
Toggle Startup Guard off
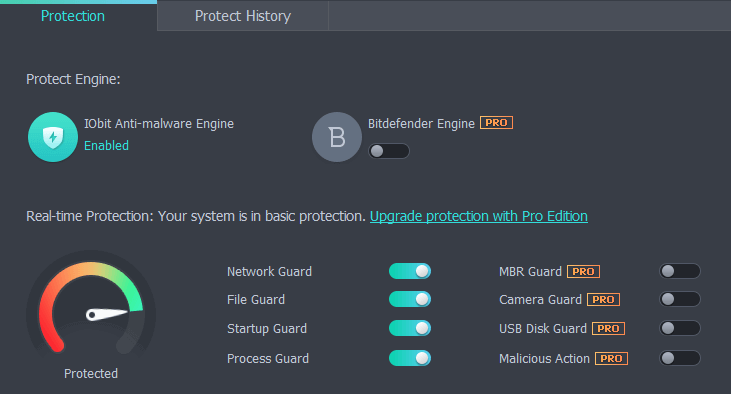410,328
